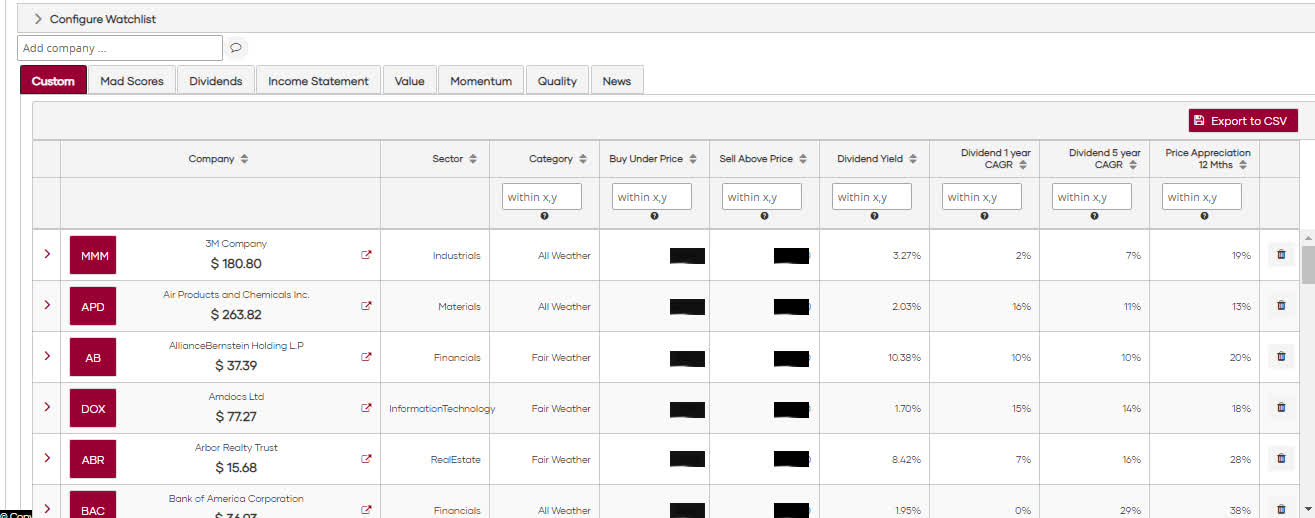The width and height of the screenshot is (1315, 518).
Task: Export the watchlist to CSV
Action: pyautogui.click(x=1243, y=121)
